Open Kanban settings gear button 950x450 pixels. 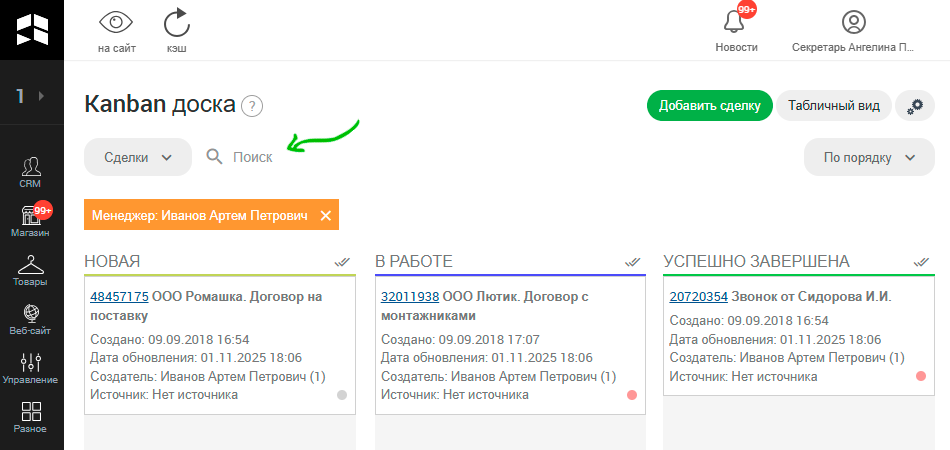click(914, 106)
